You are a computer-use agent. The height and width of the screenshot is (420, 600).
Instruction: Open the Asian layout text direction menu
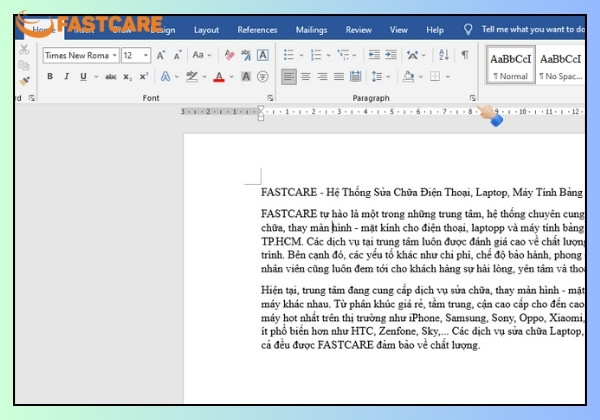pos(416,55)
